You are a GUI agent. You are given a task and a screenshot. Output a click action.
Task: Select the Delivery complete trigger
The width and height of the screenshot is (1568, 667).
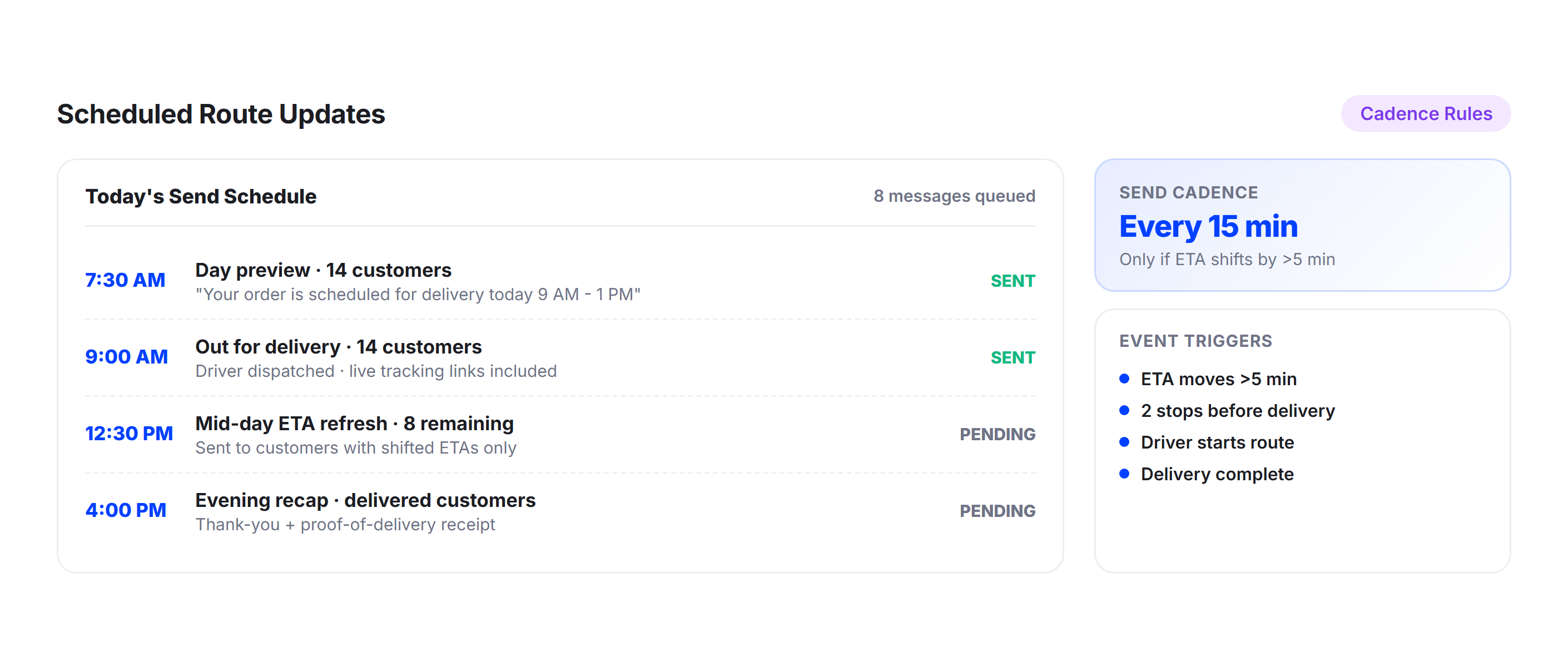1217,475
